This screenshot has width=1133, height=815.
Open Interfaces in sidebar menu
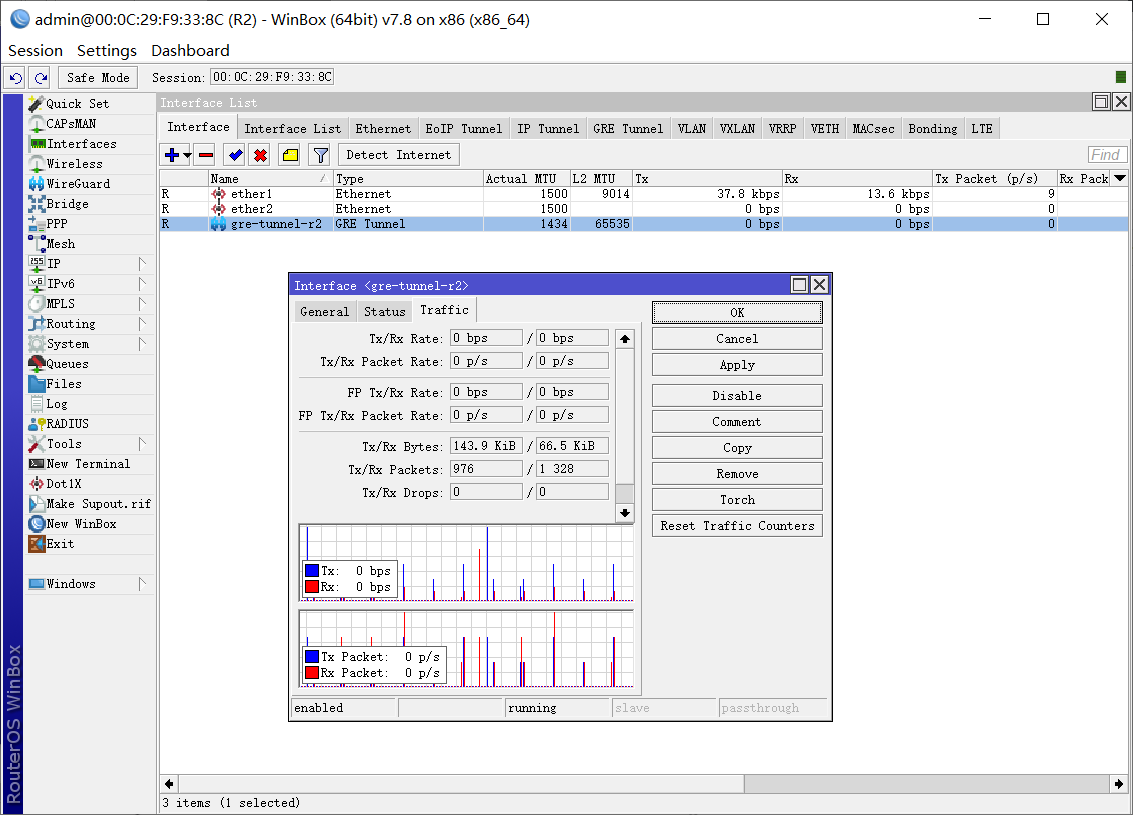tap(81, 144)
